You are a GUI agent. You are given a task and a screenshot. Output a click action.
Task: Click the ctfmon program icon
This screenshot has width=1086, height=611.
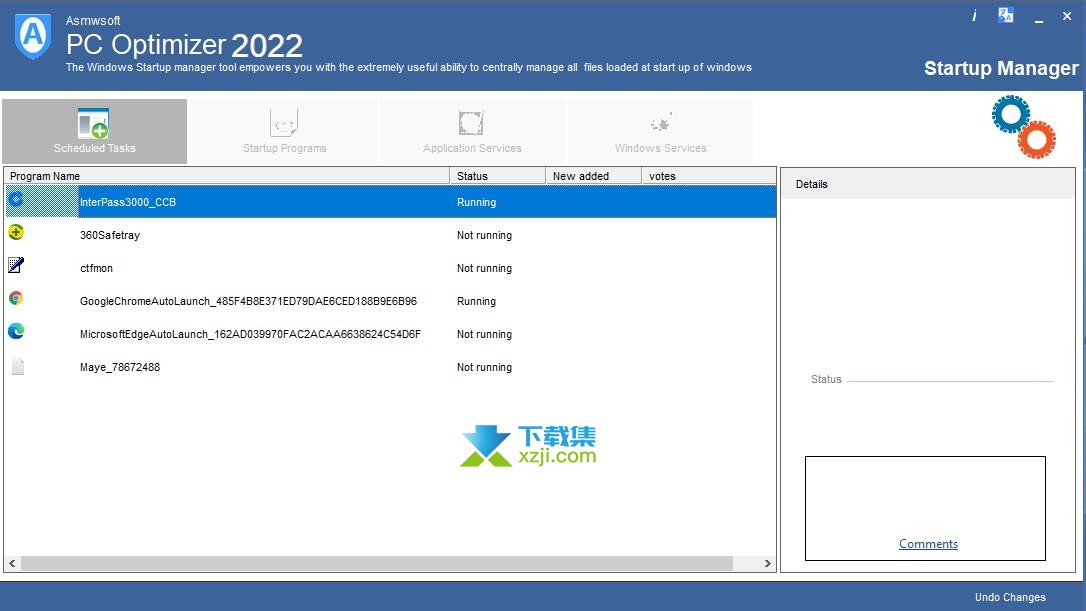click(16, 265)
